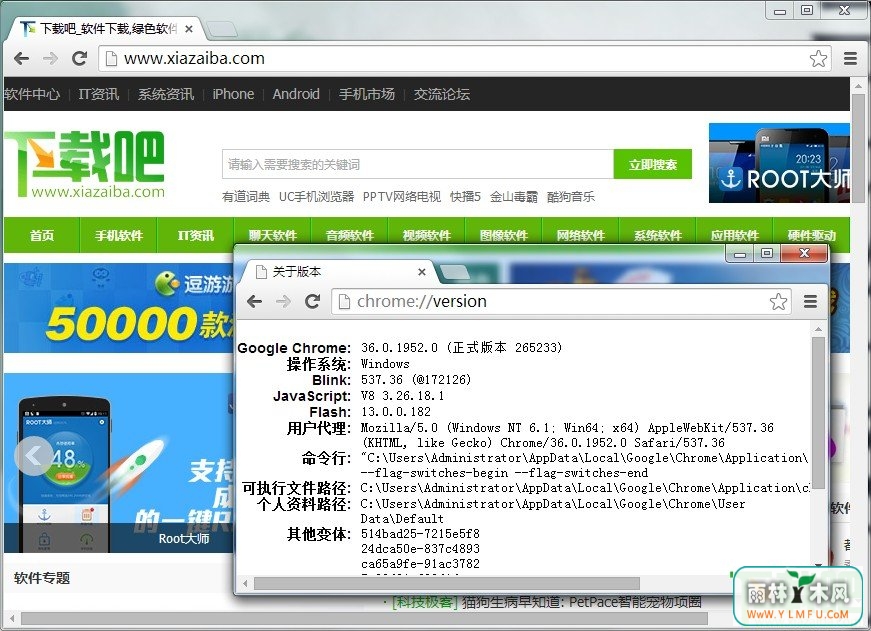Open 手机市场 in top black bar

pos(367,94)
